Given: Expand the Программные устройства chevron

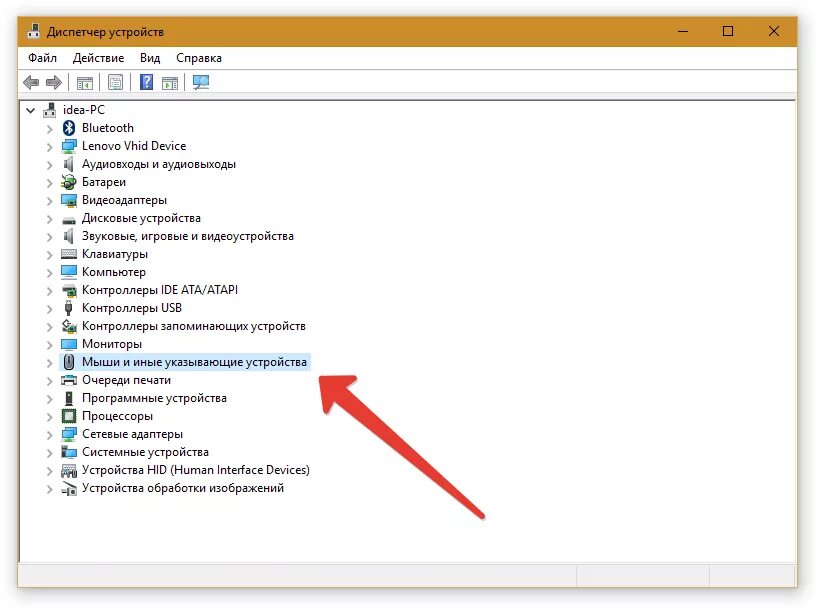Looking at the screenshot, I should point(50,398).
